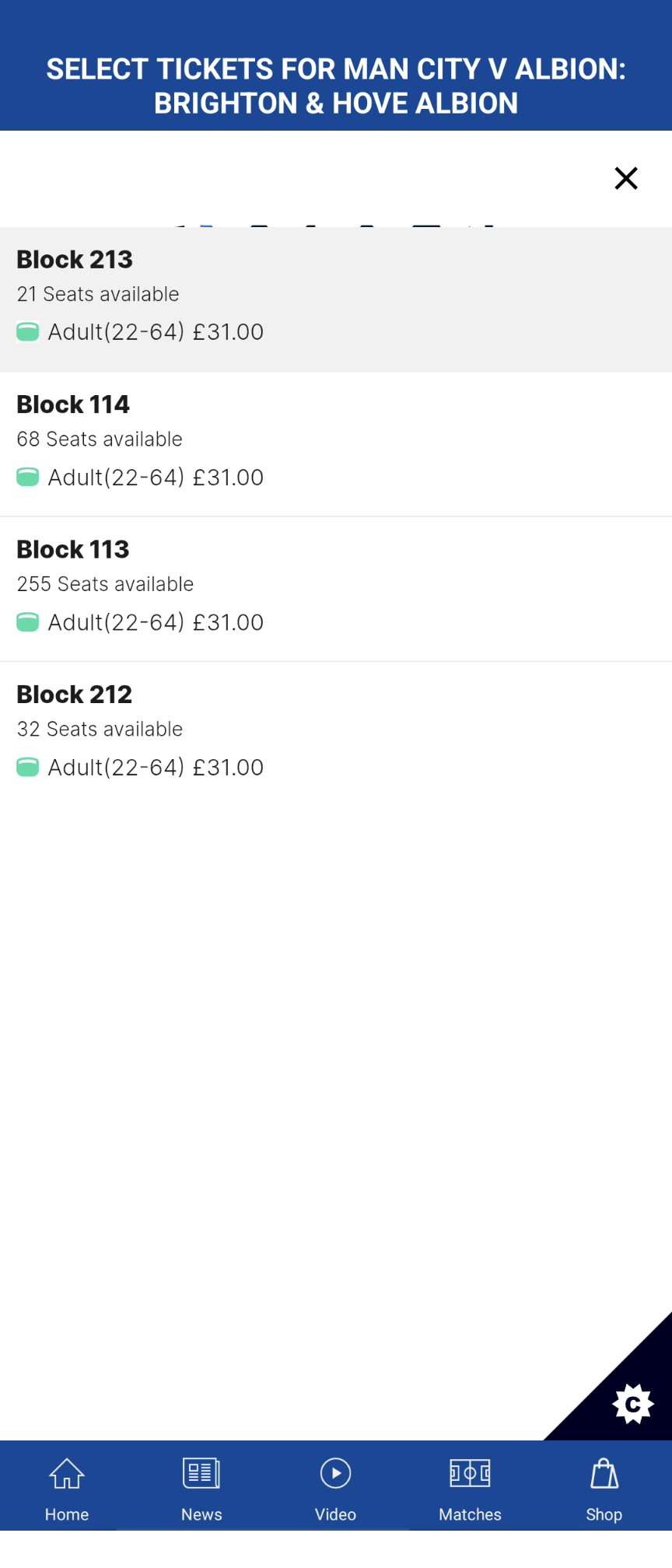The image size is (672, 1568).
Task: Open the Video tab play icon
Action: click(336, 1473)
